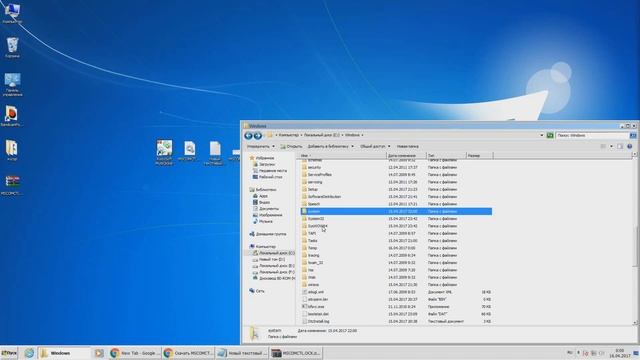
Task: Click the file list vertical scrollbar
Action: 634,239
